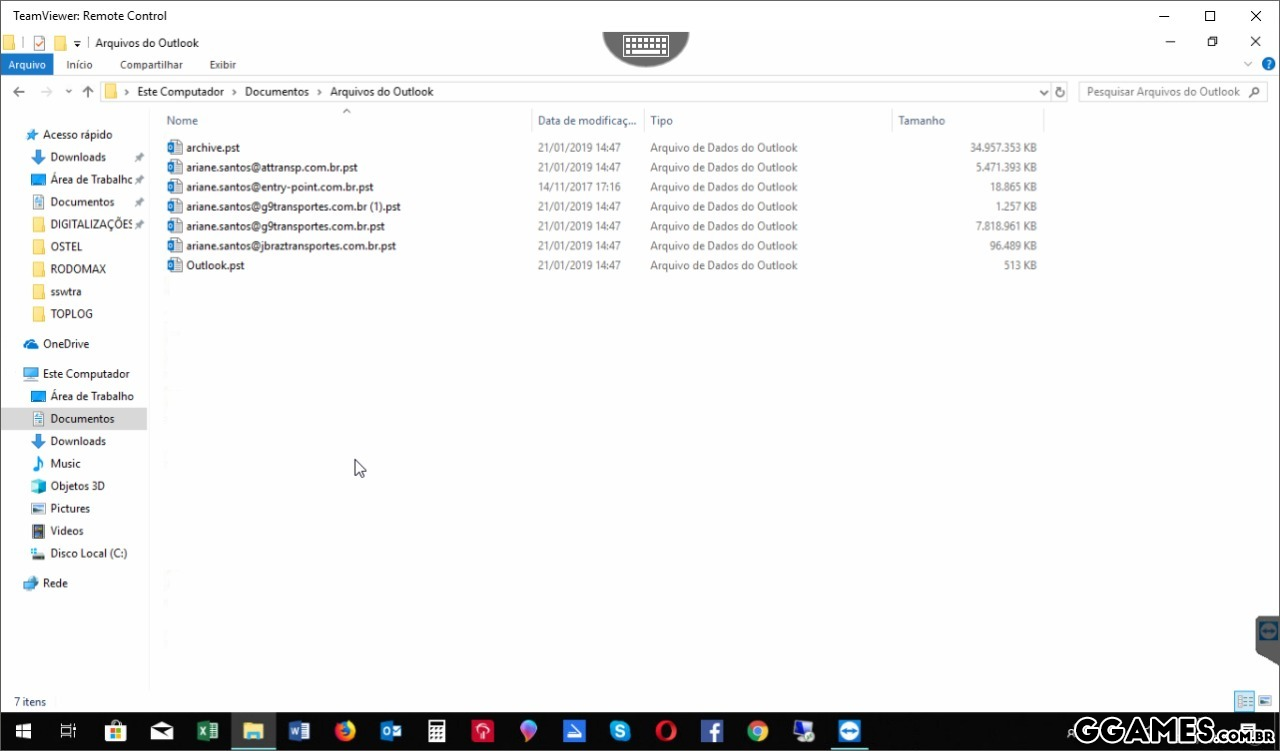Image resolution: width=1280 pixels, height=751 pixels.
Task: Open the Calculator taskbar icon
Action: point(436,731)
